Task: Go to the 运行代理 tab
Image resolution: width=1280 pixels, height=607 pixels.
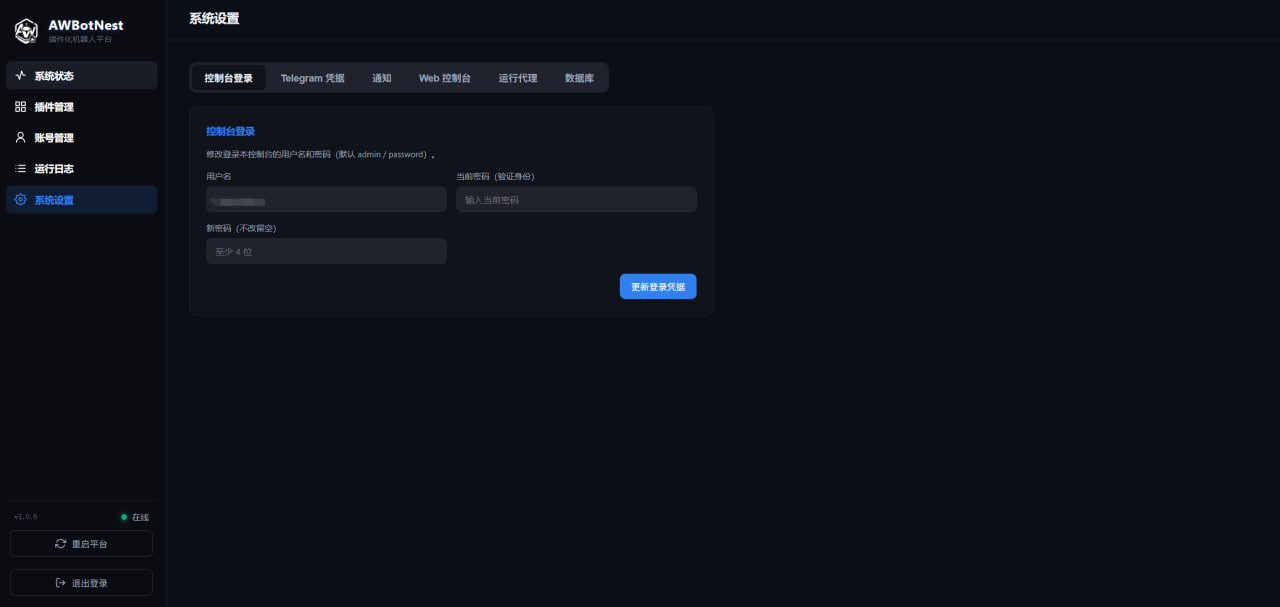Action: coord(517,78)
